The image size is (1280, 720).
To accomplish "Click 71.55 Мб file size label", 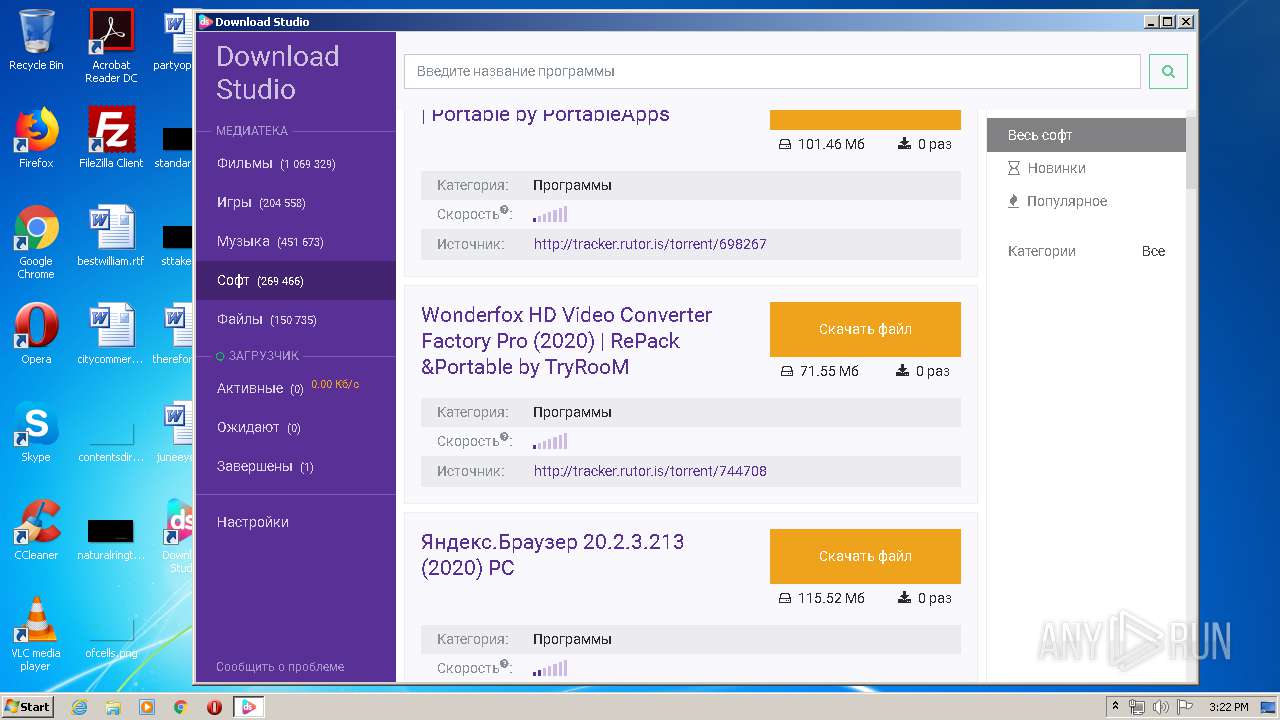I will (x=829, y=371).
